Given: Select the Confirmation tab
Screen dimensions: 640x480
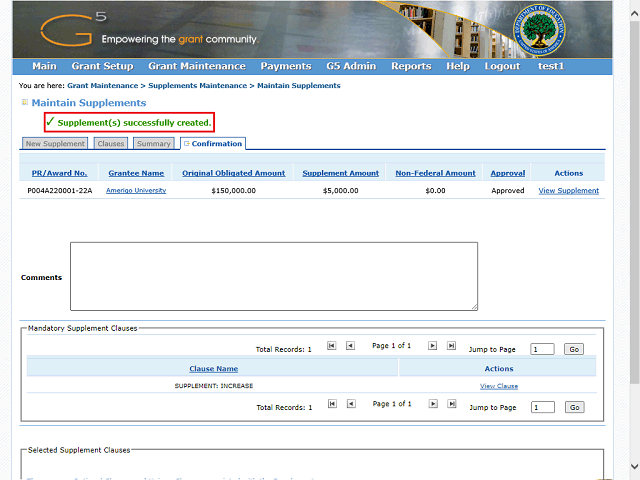Looking at the screenshot, I should click(x=213, y=144).
